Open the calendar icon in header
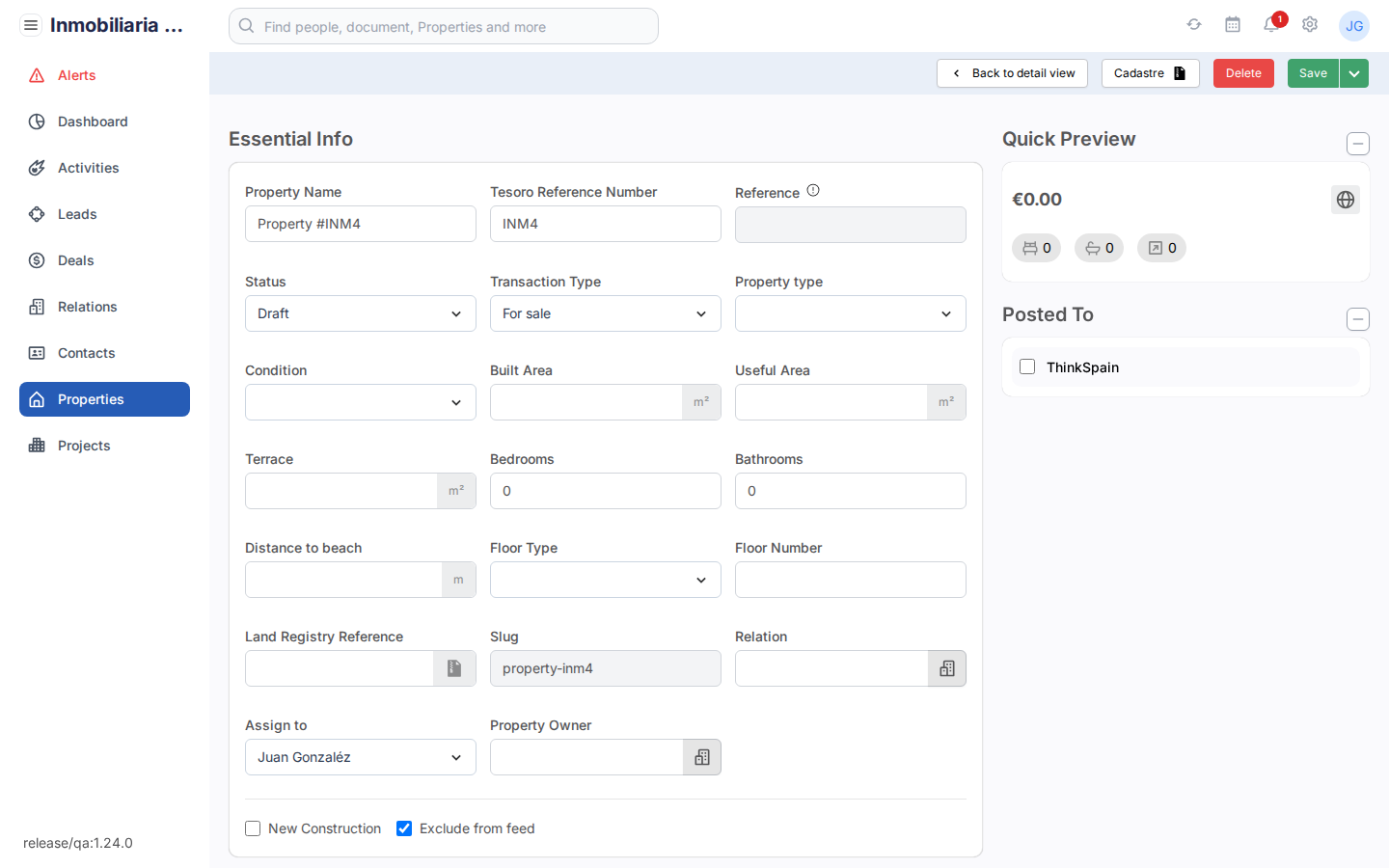 1233,25
